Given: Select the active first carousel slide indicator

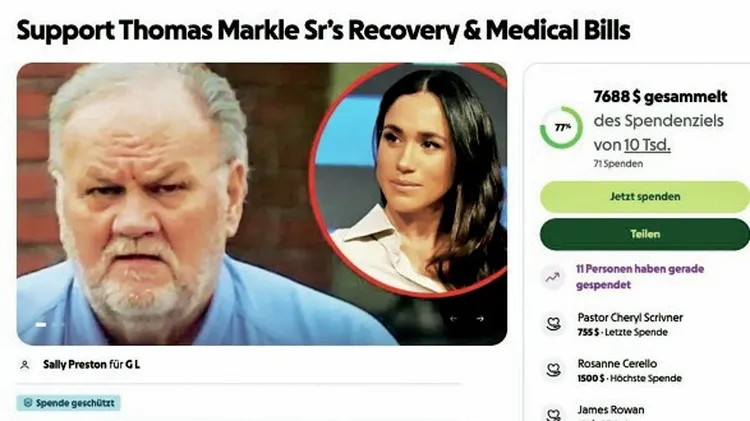Looking at the screenshot, I should [x=41, y=325].
